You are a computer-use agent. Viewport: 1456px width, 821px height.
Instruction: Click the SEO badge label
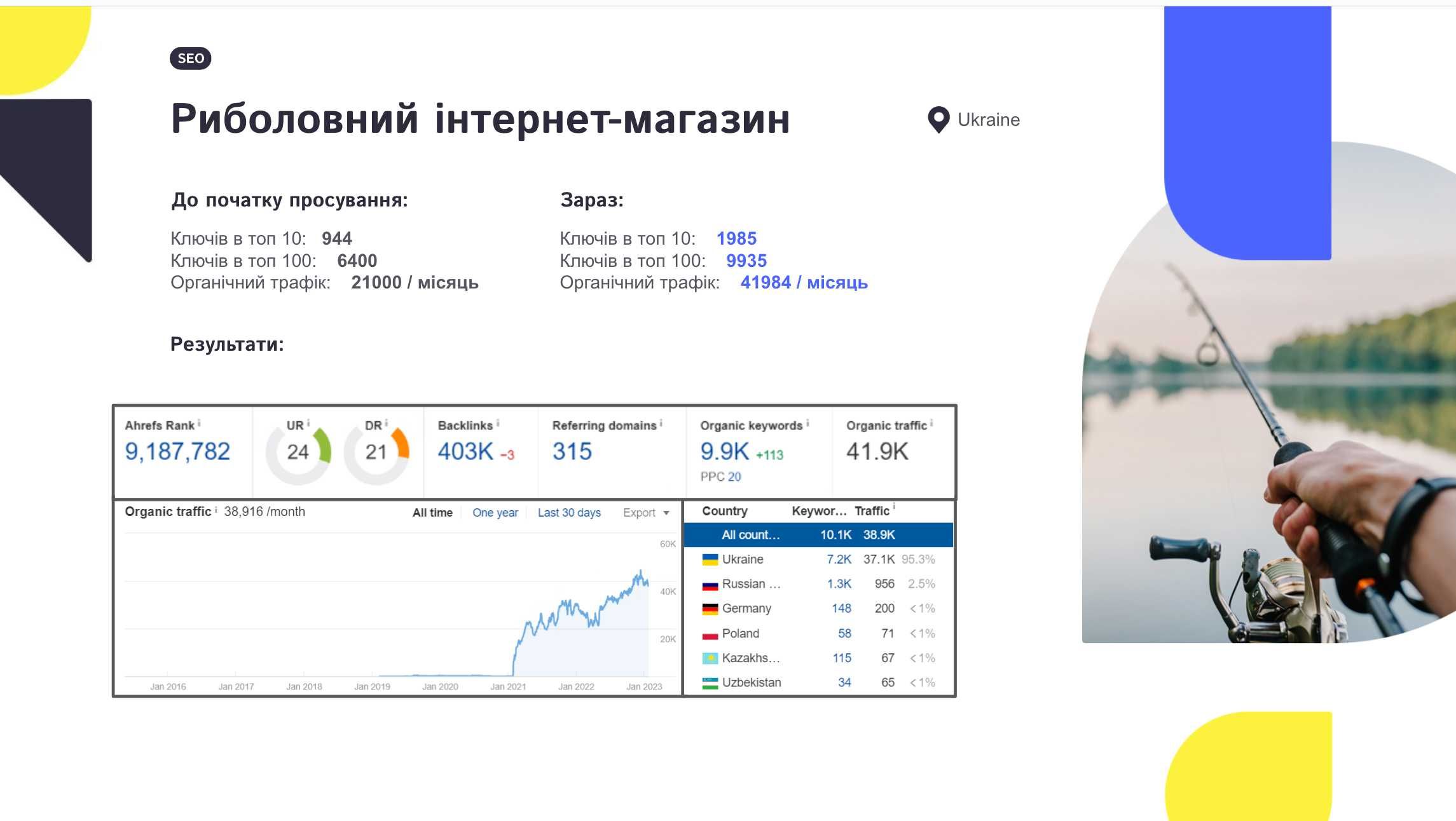point(191,58)
